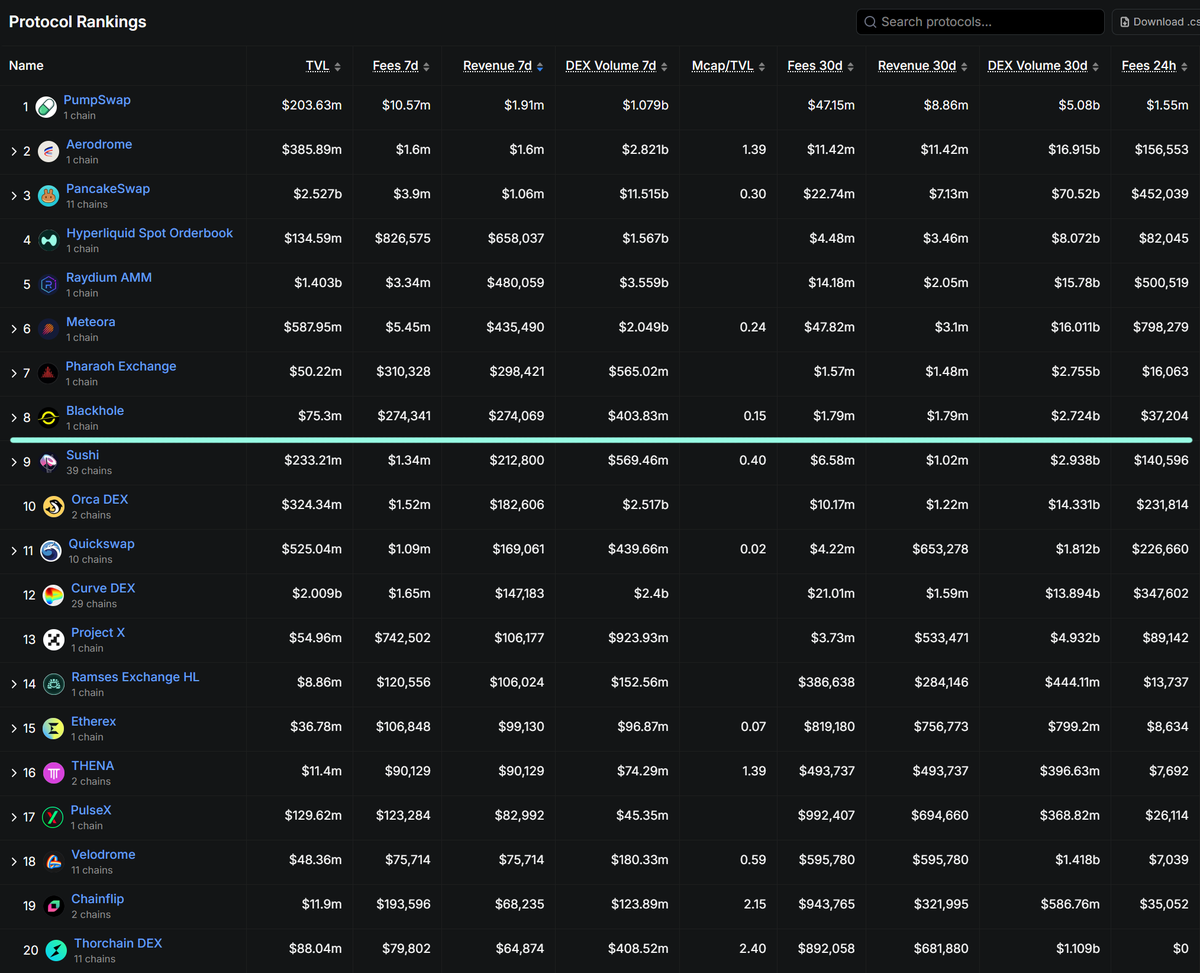This screenshot has width=1200, height=973.
Task: Select the Curve DEX multicolor logo
Action: [x=53, y=595]
